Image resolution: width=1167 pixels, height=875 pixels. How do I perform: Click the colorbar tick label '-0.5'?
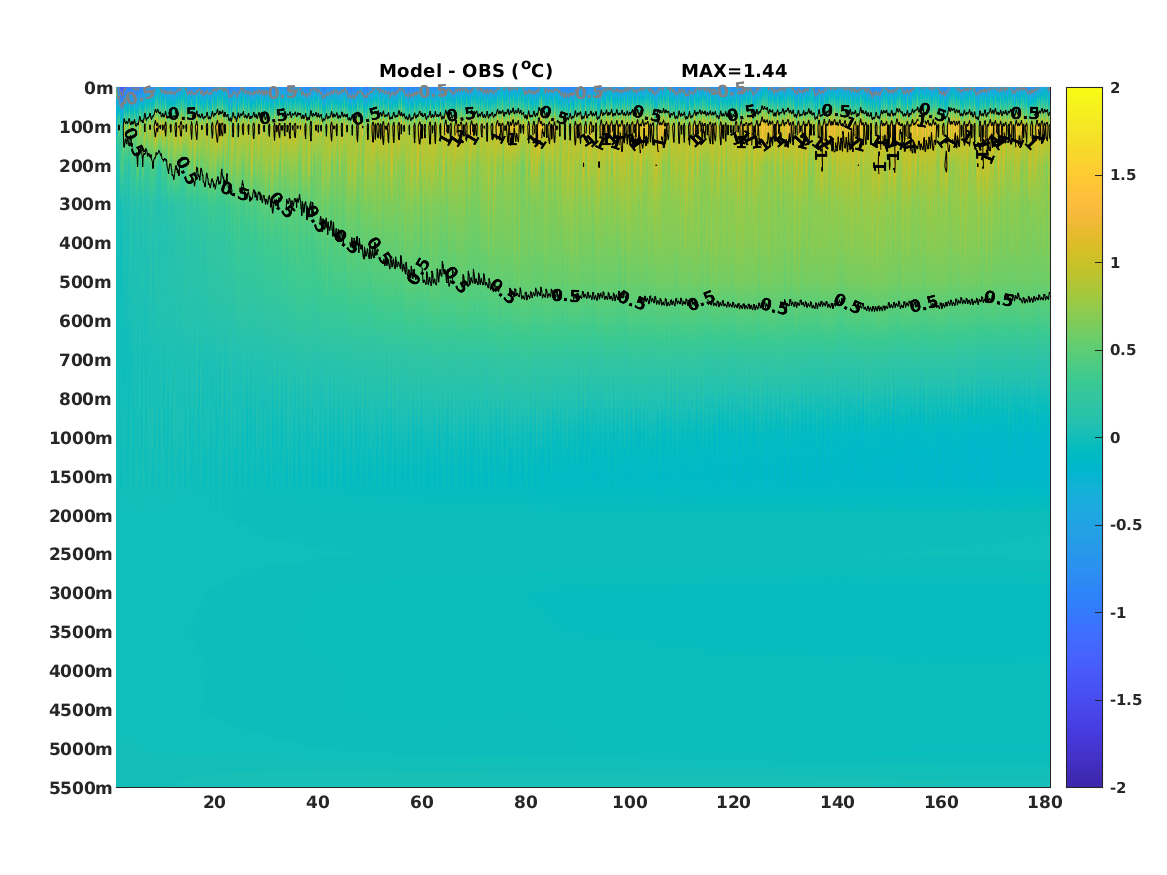coord(1125,525)
